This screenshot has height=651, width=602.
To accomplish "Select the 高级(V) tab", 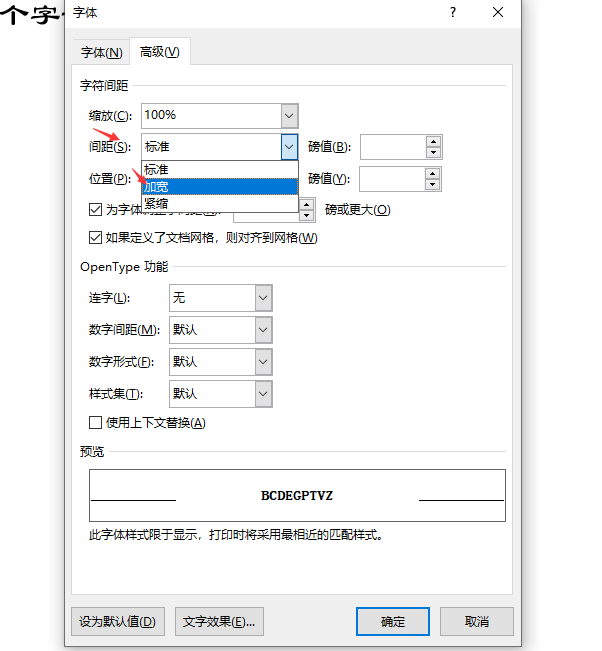I will pyautogui.click(x=160, y=52).
